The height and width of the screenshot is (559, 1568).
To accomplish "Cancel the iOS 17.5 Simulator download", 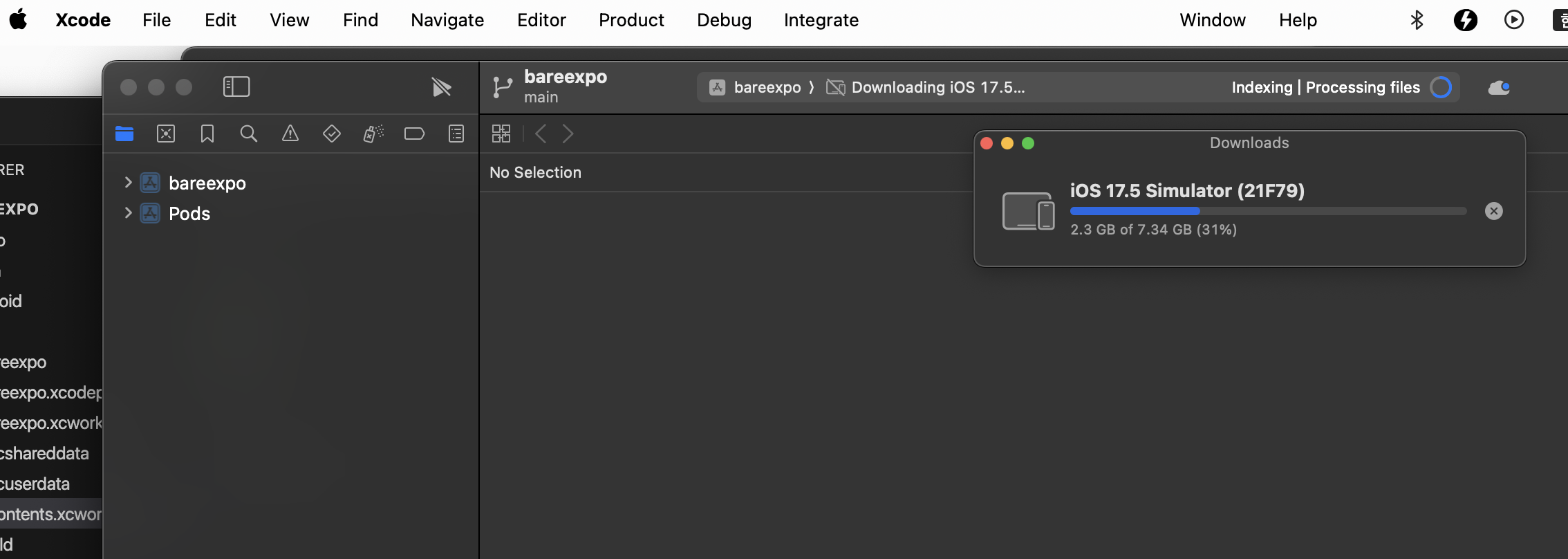I will (1494, 211).
